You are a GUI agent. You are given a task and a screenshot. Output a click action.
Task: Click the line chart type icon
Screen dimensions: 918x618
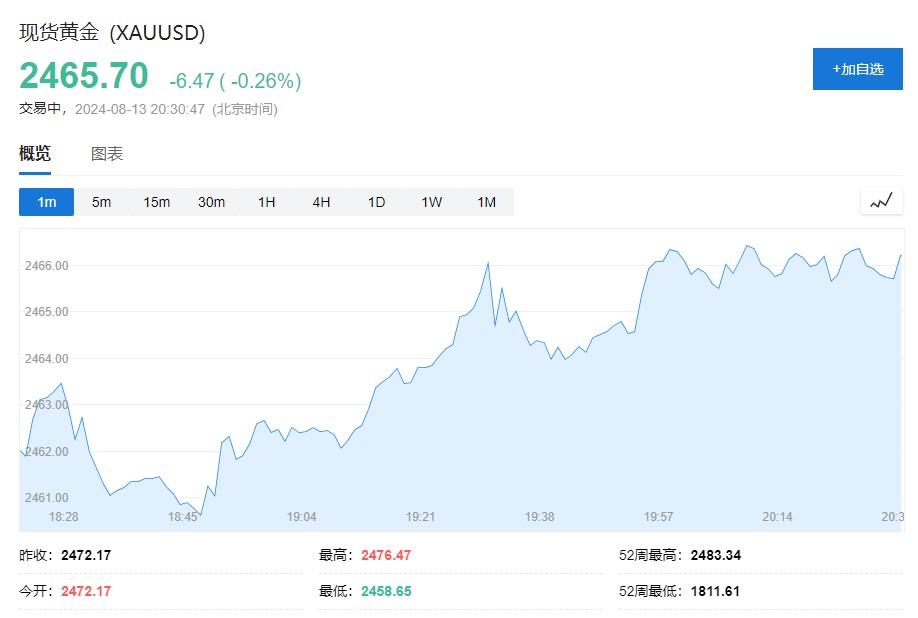pyautogui.click(x=881, y=201)
